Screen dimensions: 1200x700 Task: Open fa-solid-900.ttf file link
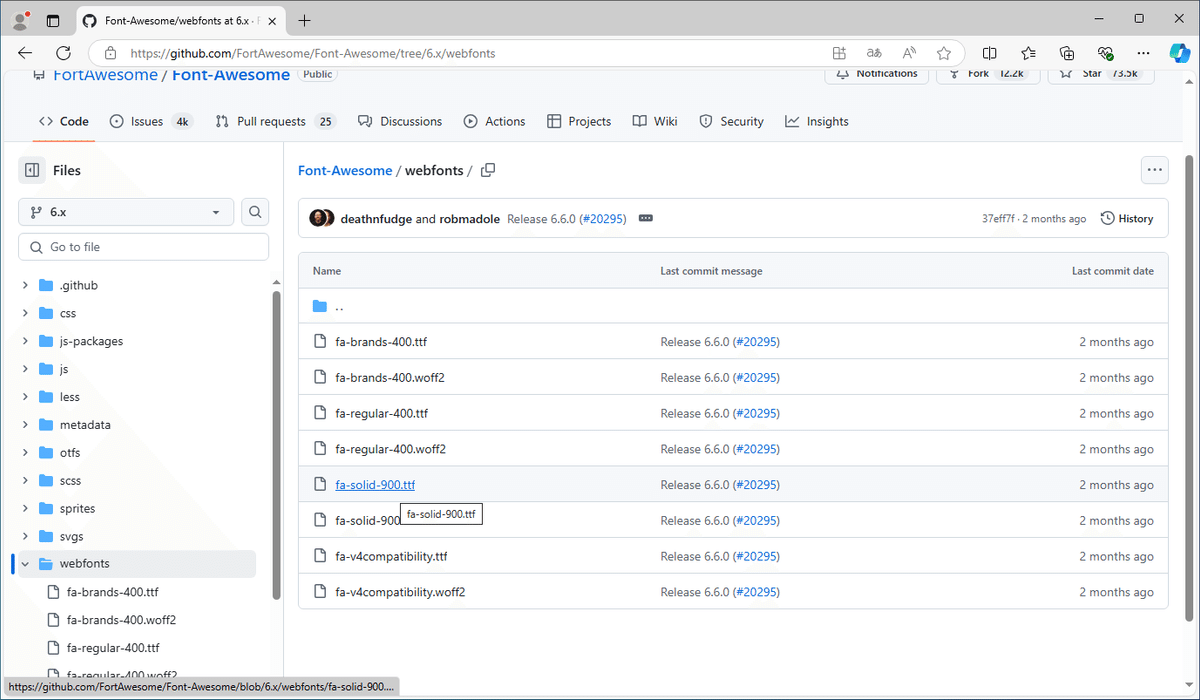[x=375, y=485]
